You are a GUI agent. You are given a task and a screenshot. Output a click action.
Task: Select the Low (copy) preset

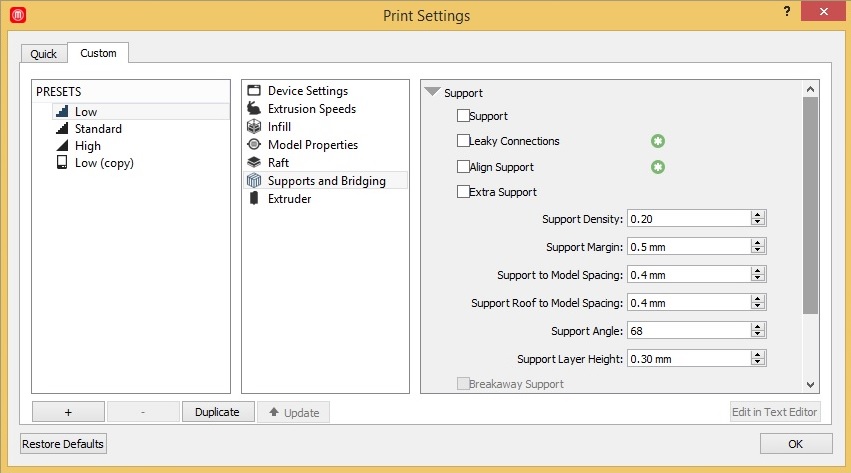(x=103, y=163)
